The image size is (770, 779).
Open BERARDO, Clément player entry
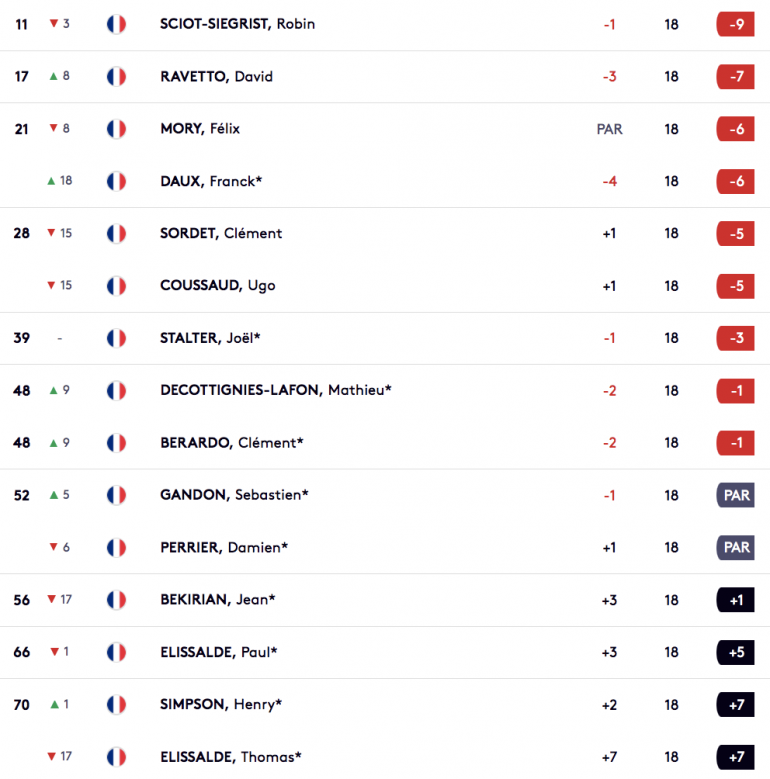[x=231, y=443]
